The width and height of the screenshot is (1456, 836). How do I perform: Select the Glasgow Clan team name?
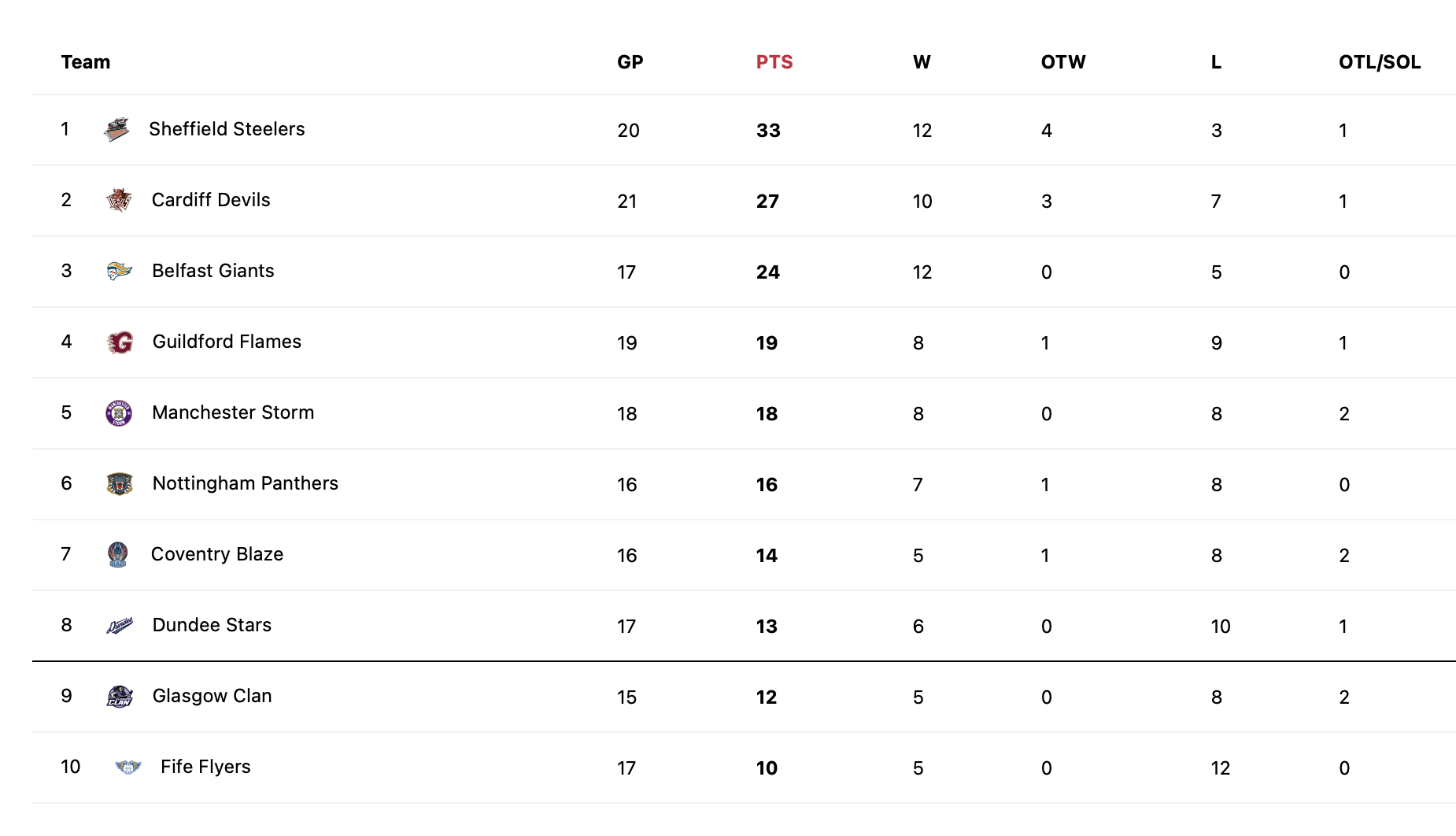coord(212,696)
